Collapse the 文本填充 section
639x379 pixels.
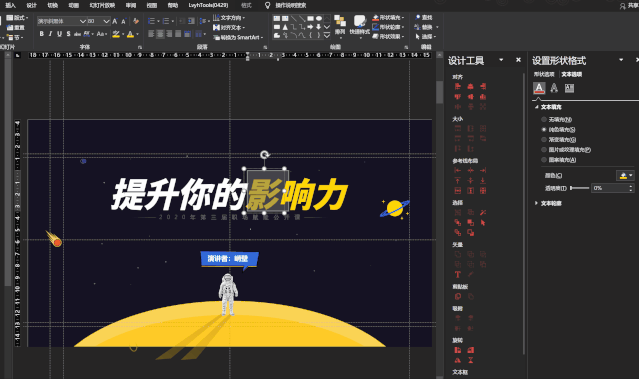tap(536, 107)
